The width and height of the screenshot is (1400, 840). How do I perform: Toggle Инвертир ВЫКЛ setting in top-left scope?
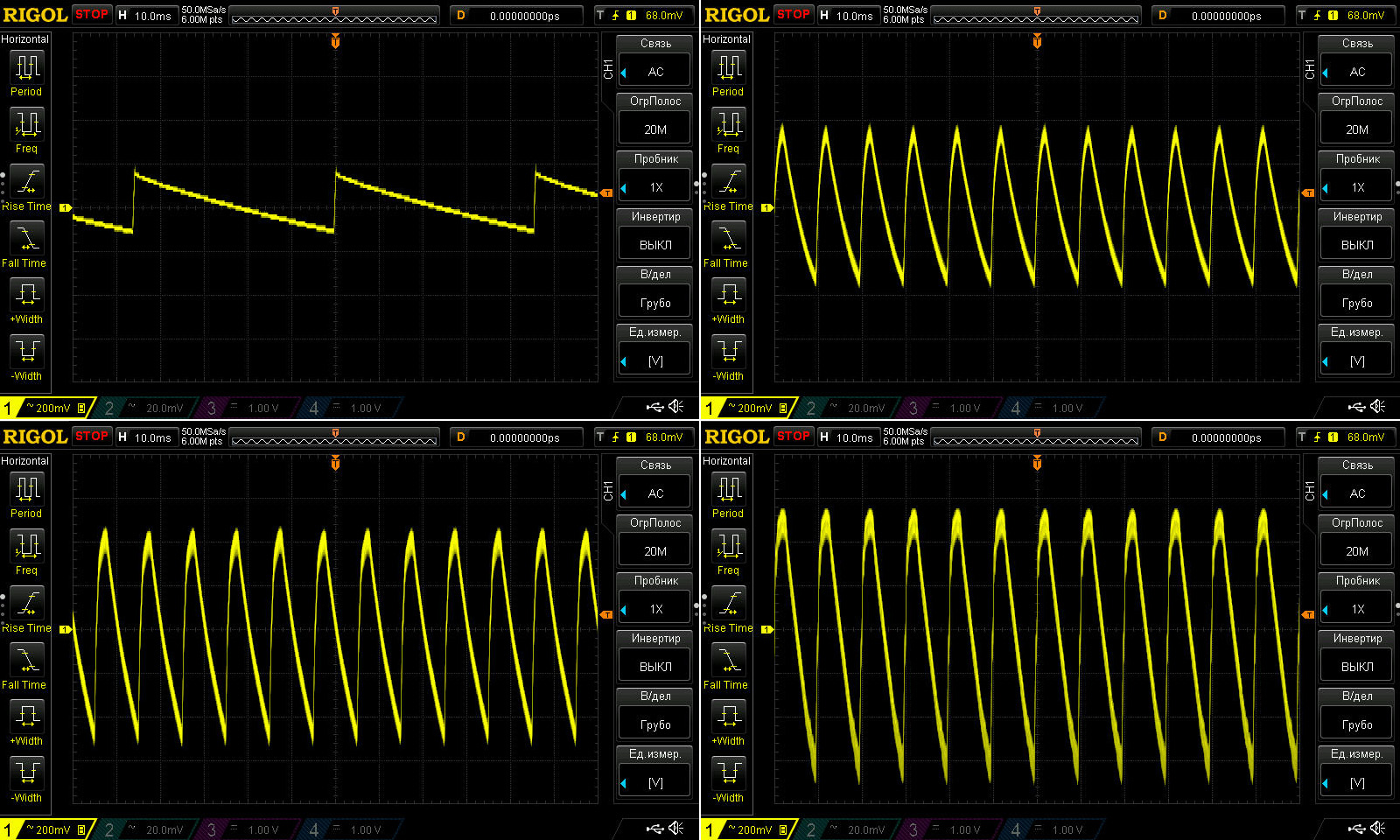(655, 245)
